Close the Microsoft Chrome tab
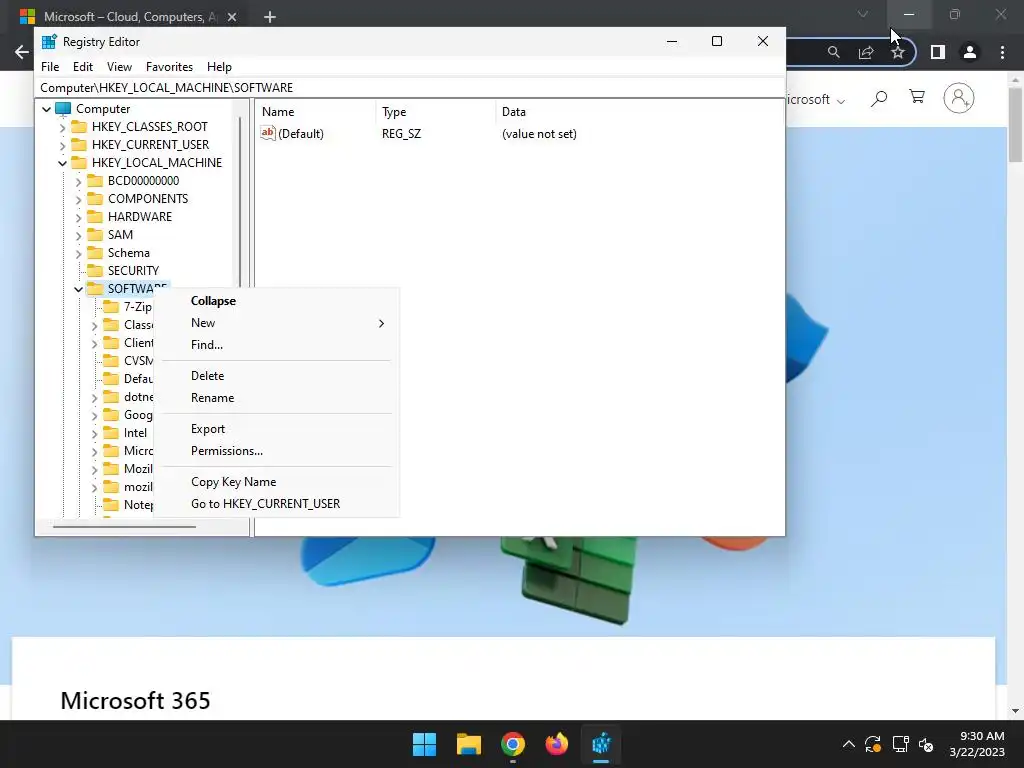 tap(232, 17)
